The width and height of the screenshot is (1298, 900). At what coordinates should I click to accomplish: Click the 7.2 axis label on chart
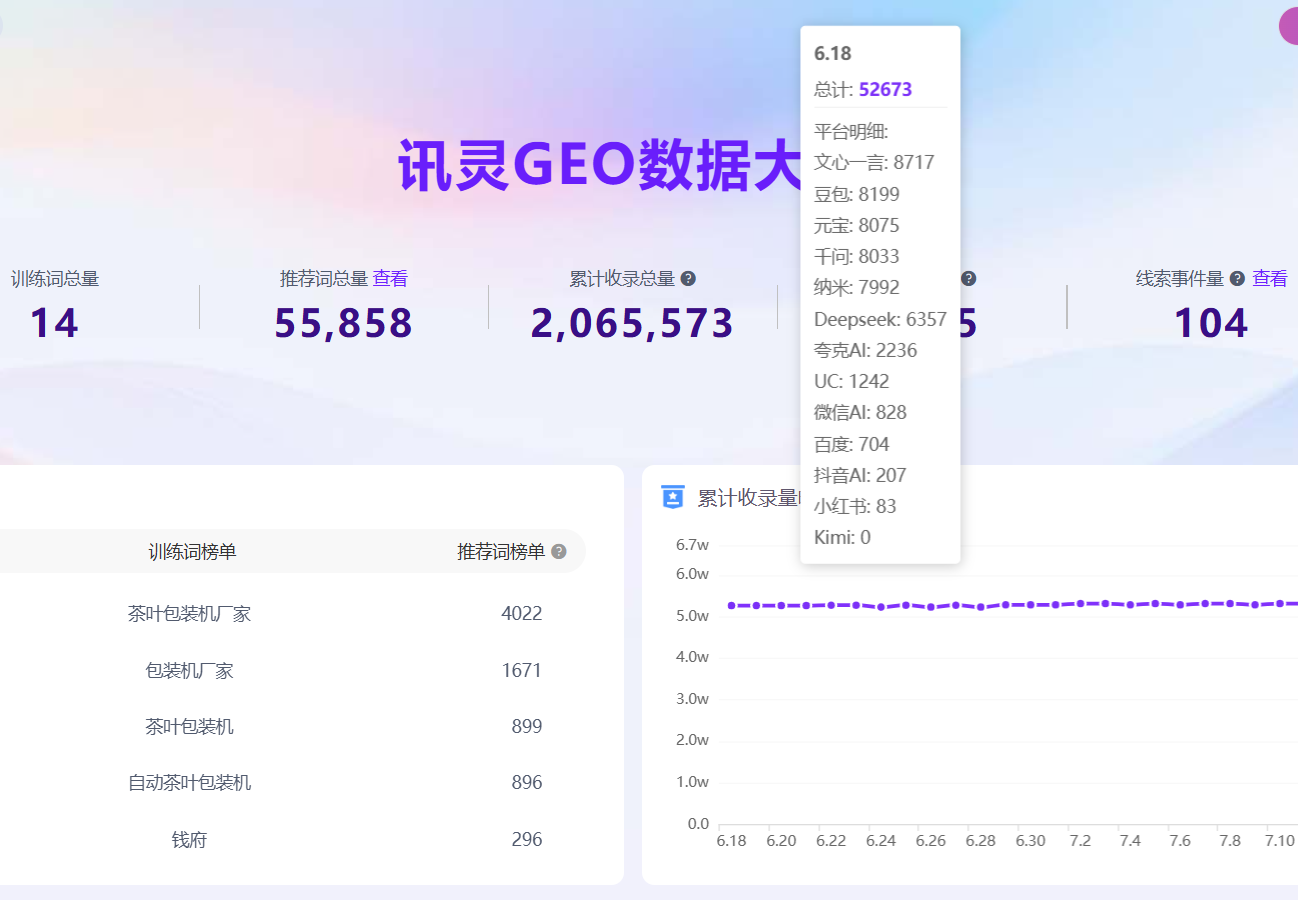point(1080,841)
